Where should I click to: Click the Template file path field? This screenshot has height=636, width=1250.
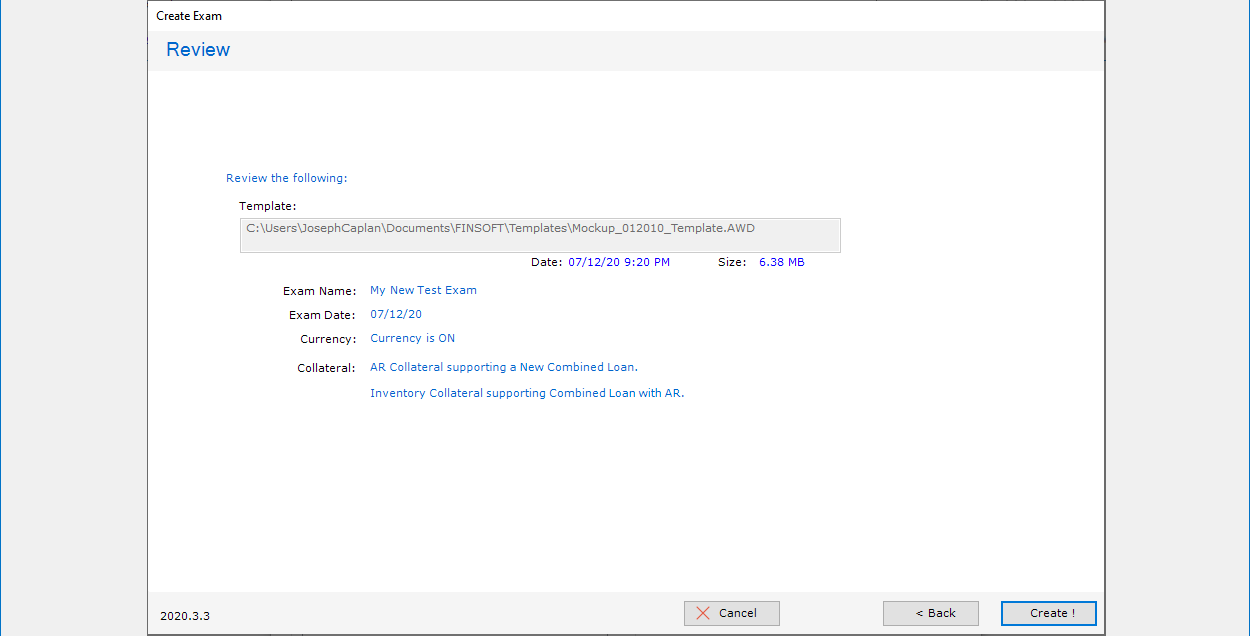tap(540, 235)
